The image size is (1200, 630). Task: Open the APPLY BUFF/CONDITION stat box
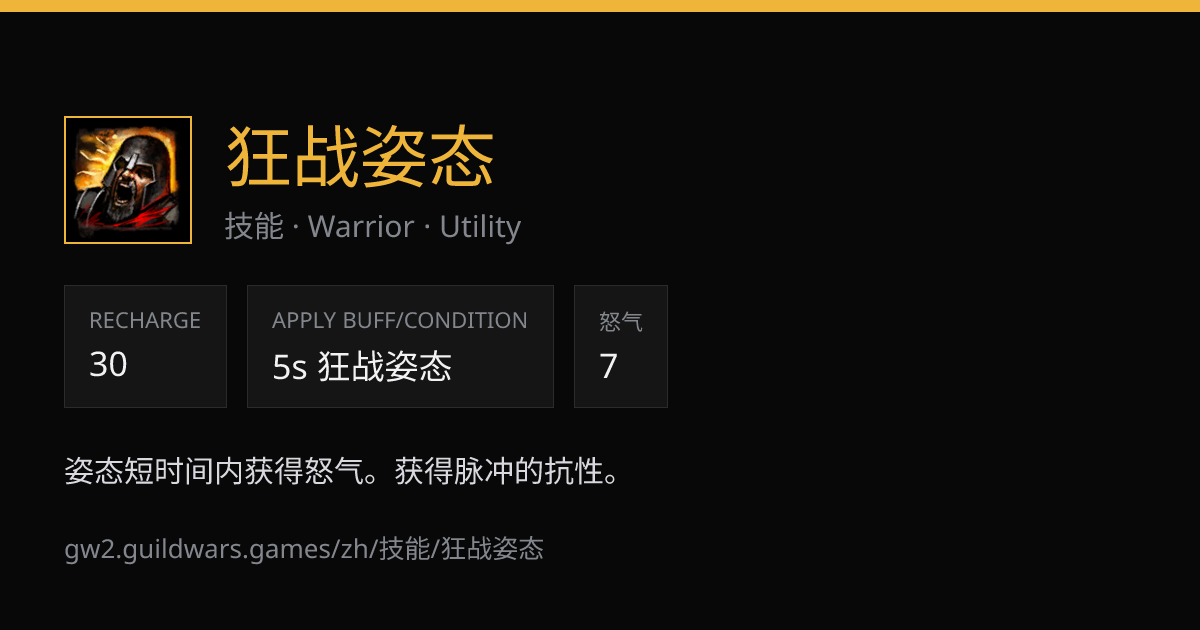coord(400,346)
